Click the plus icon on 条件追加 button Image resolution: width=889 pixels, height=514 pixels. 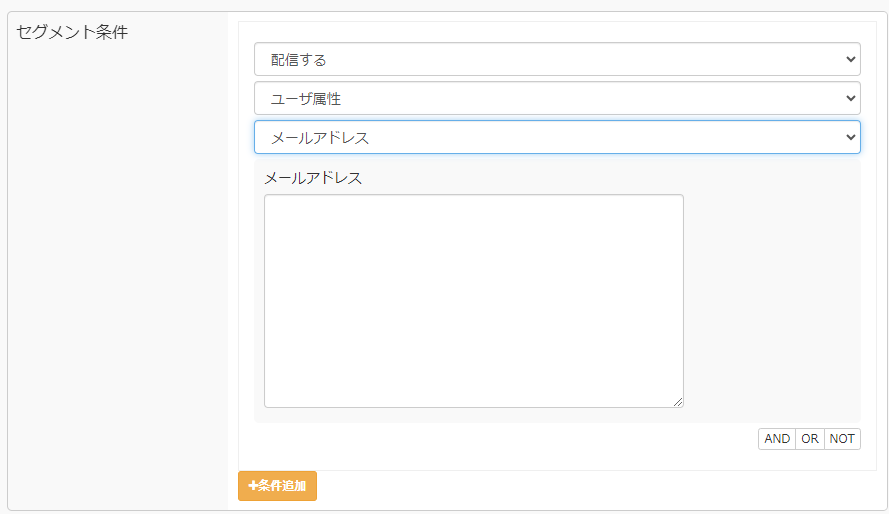(x=253, y=486)
